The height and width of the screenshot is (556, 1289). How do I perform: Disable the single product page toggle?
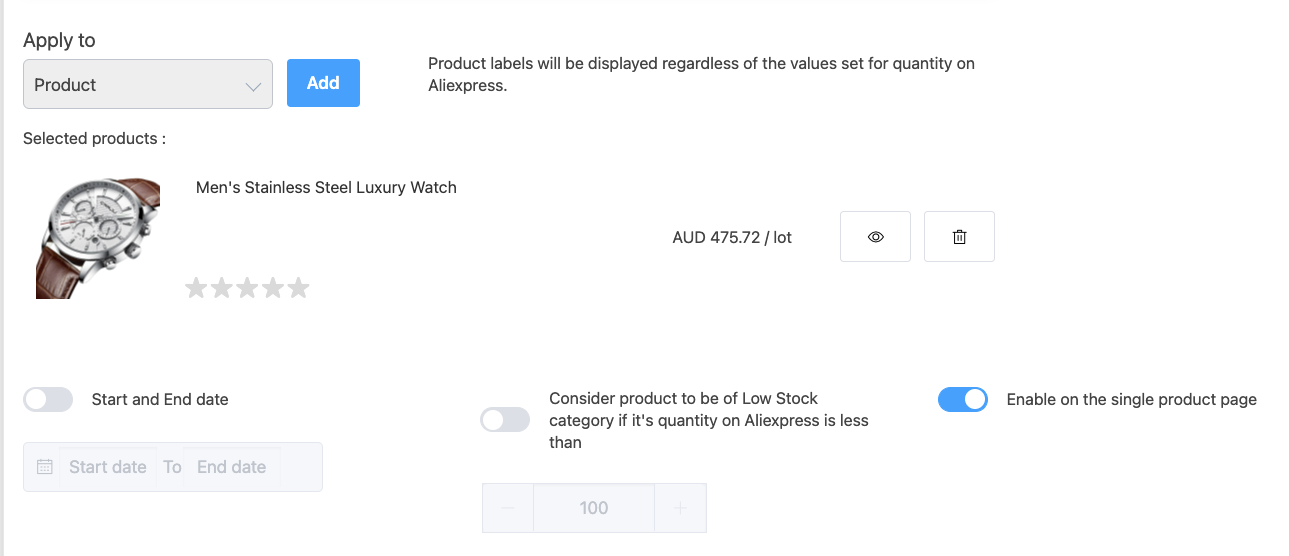pyautogui.click(x=962, y=400)
